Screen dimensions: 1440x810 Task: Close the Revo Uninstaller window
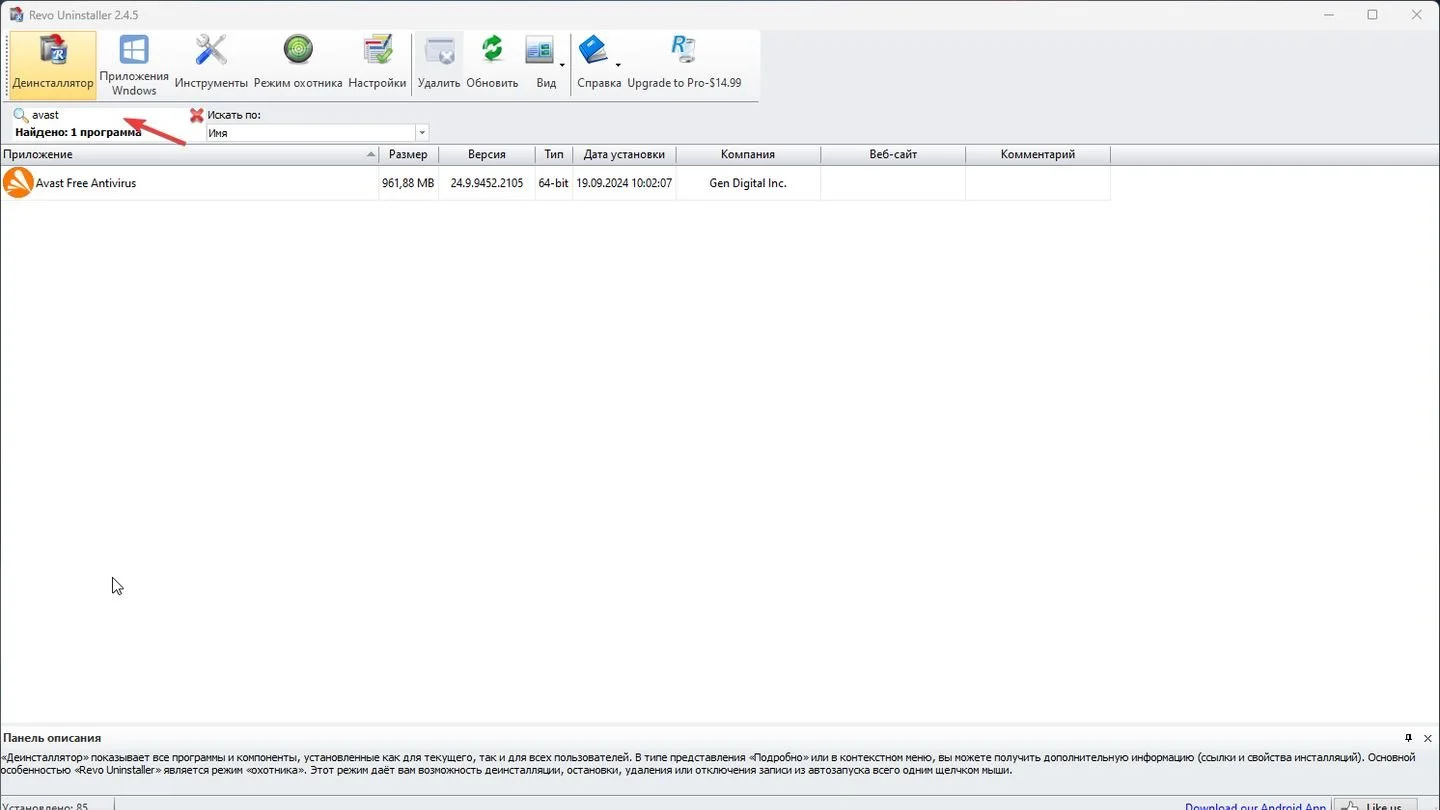1418,15
